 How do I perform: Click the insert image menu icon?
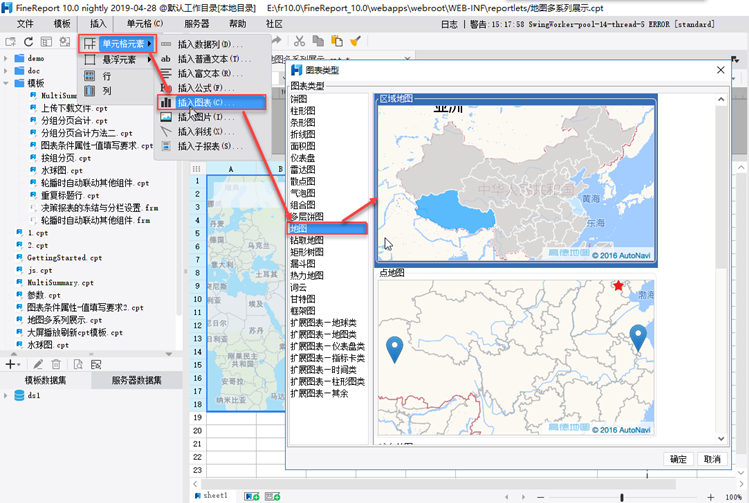click(166, 117)
